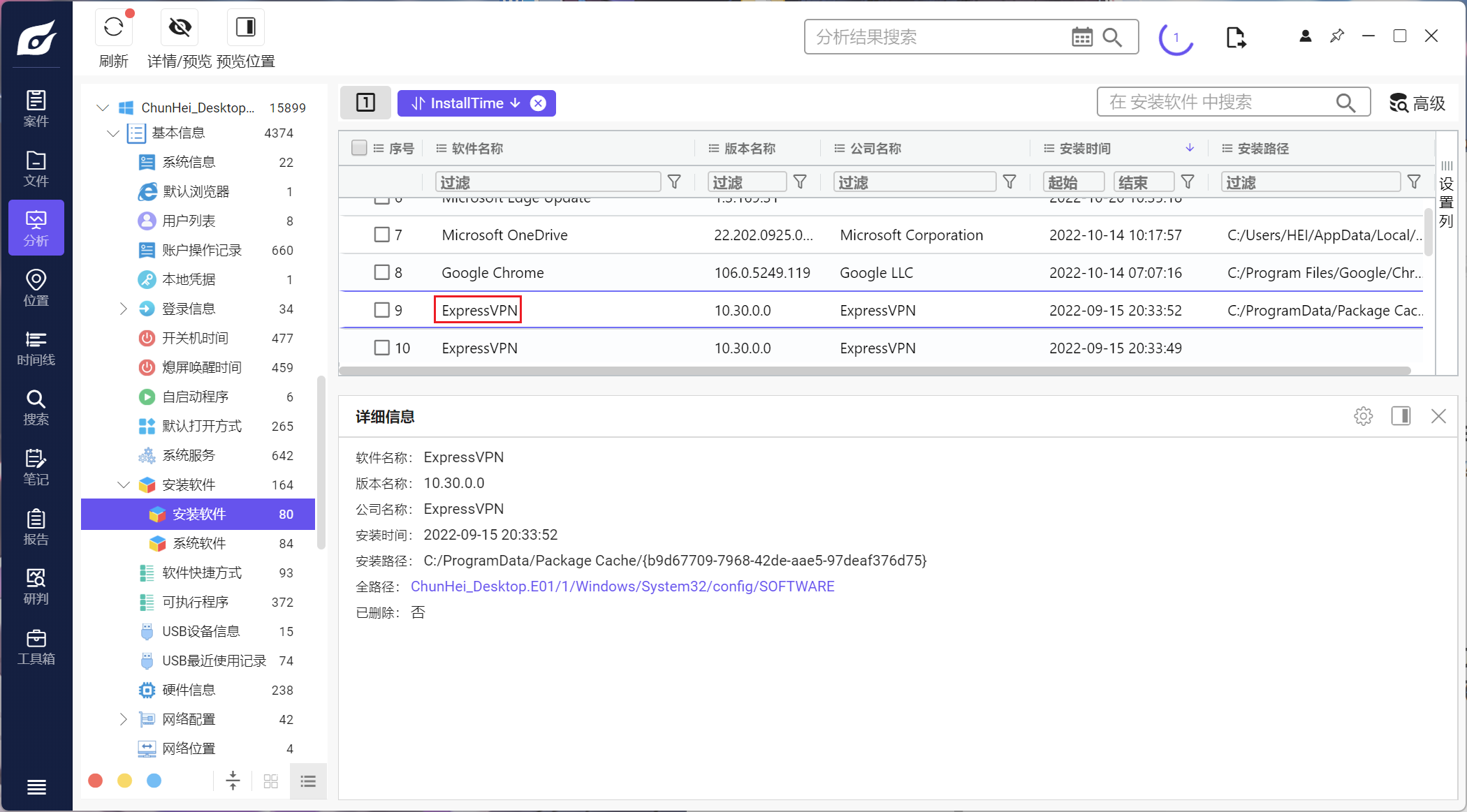Click the hamburger menu at sidebar bottom
The width and height of the screenshot is (1467, 812).
coord(36,787)
